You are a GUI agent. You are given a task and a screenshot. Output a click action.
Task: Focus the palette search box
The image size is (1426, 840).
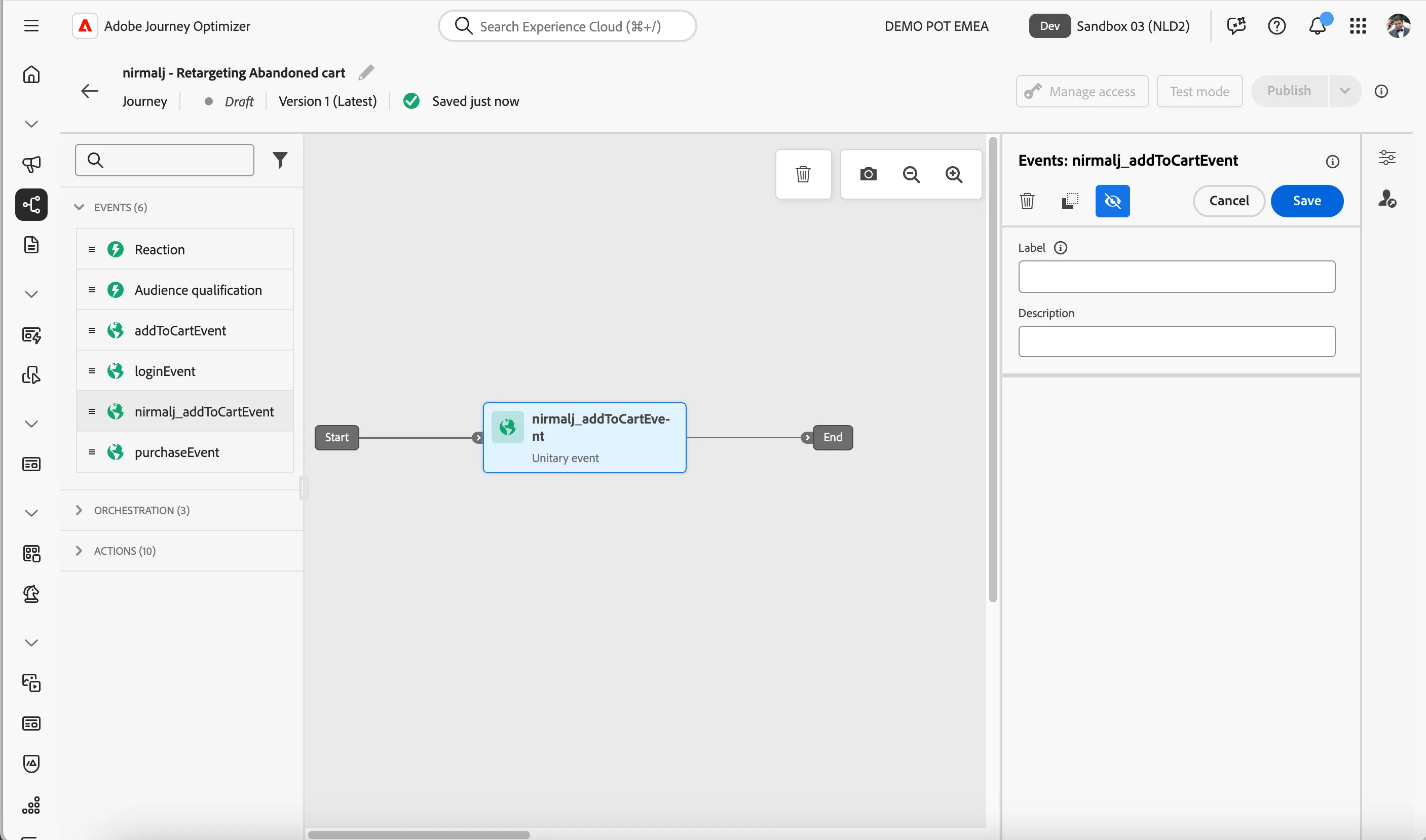coord(164,160)
